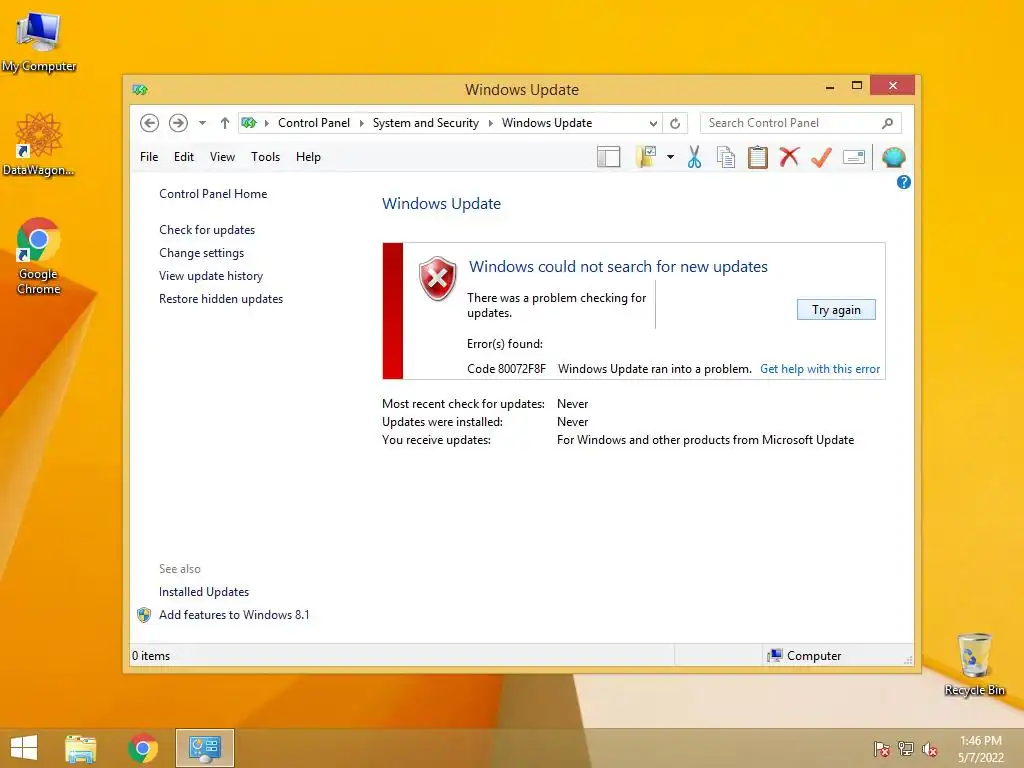Open Action Center flag tray icon
The image size is (1024, 768).
[881, 749]
